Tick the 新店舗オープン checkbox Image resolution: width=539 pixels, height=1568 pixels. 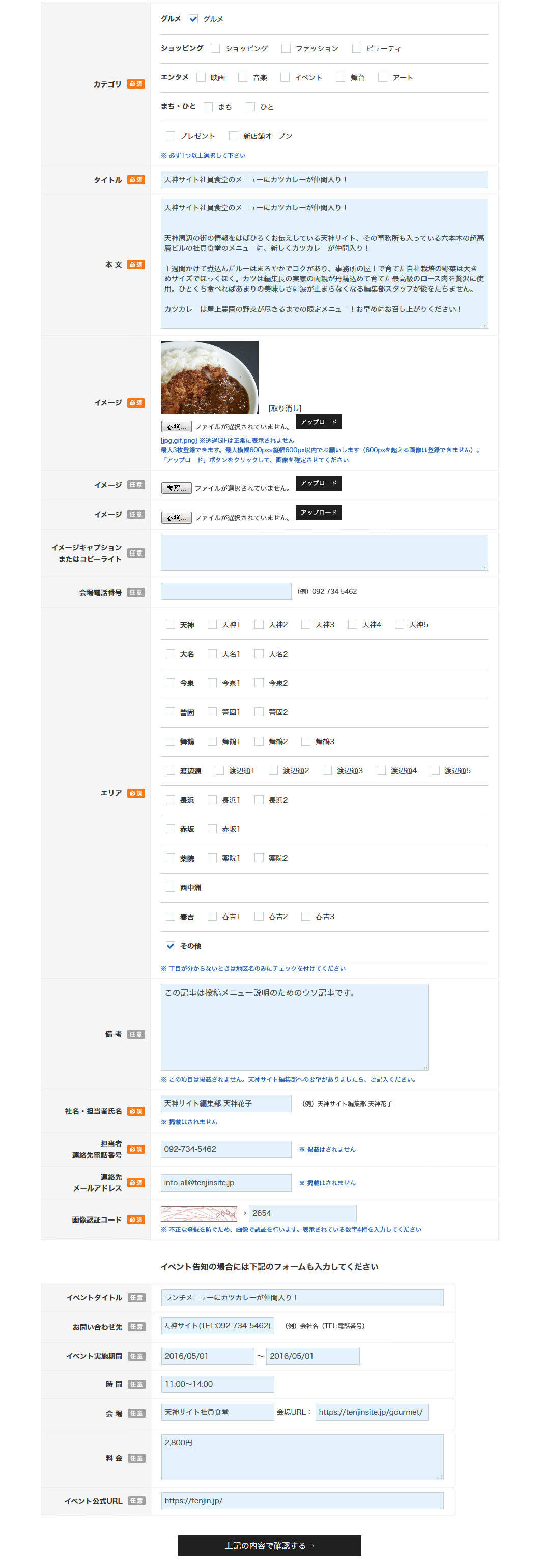[233, 136]
